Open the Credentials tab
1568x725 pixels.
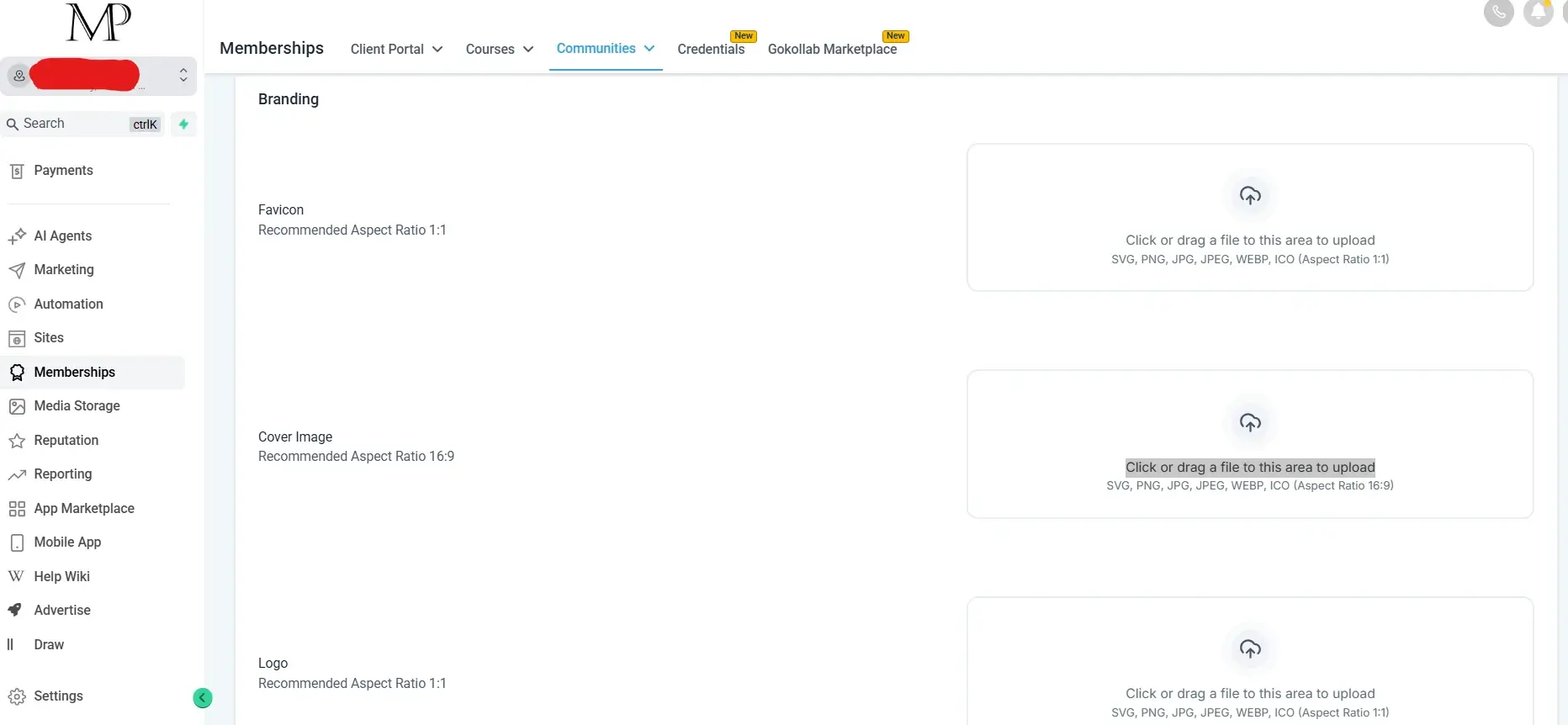pyautogui.click(x=711, y=49)
